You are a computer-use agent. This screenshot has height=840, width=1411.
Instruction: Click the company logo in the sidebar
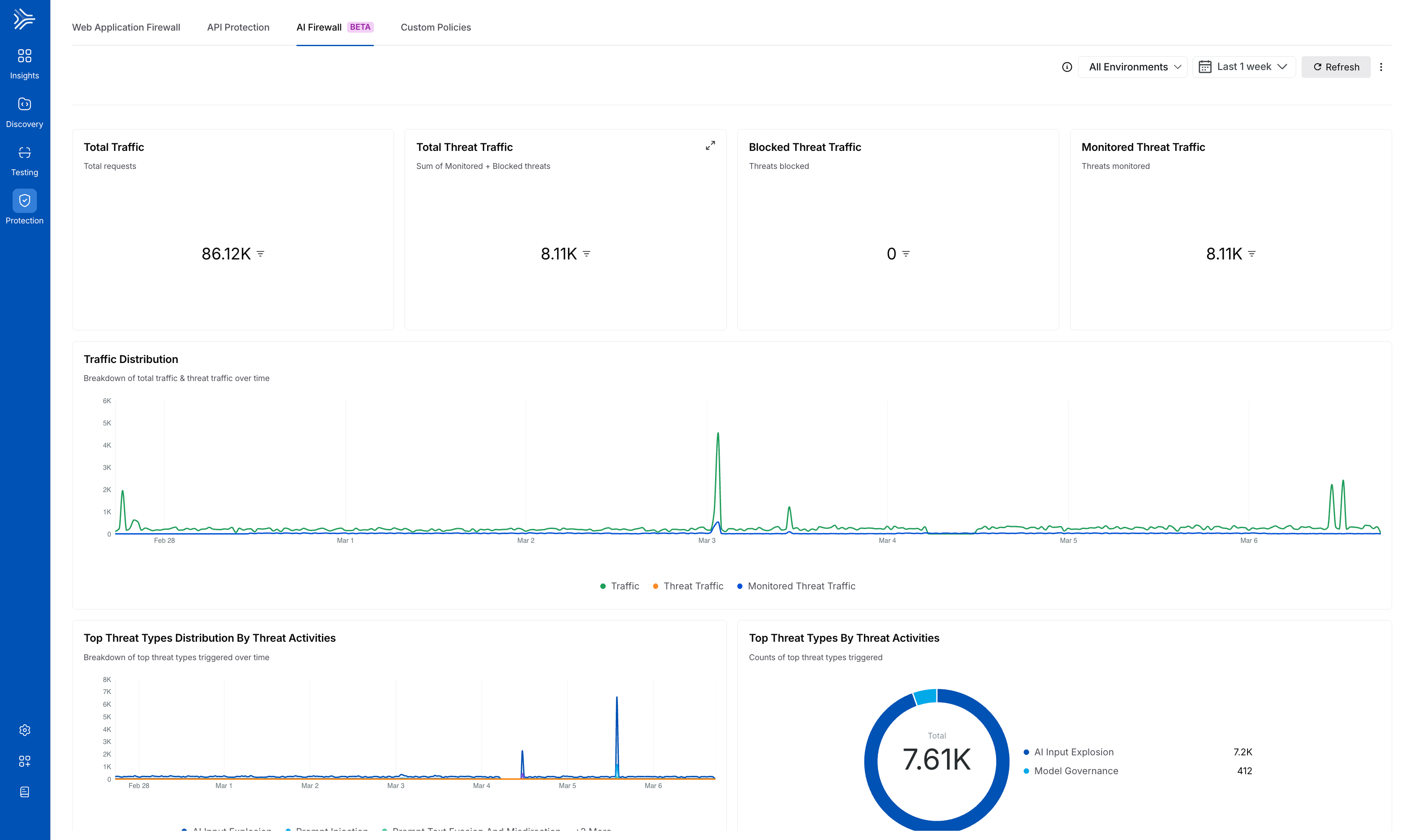pos(24,19)
